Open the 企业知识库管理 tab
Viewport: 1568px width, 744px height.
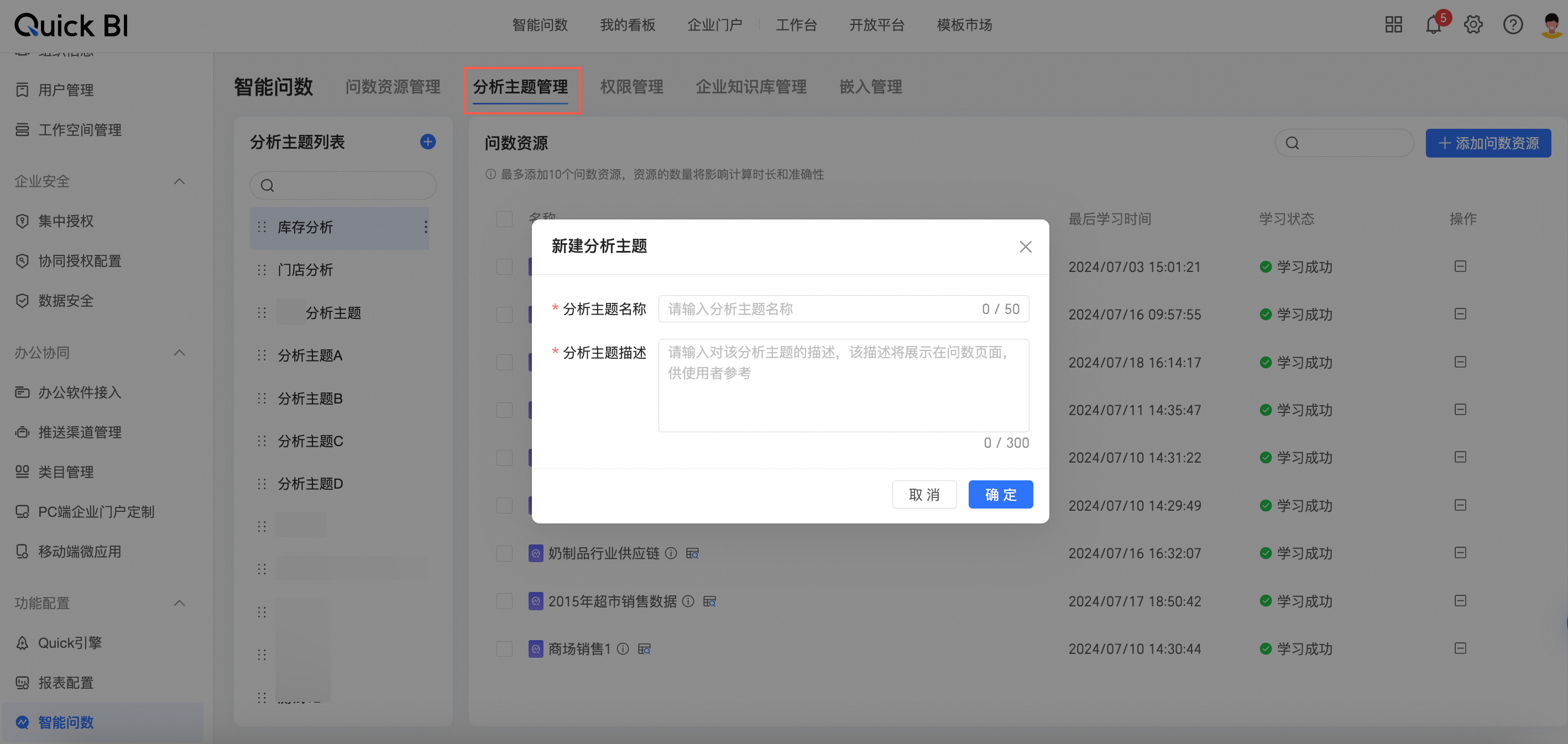pos(751,86)
